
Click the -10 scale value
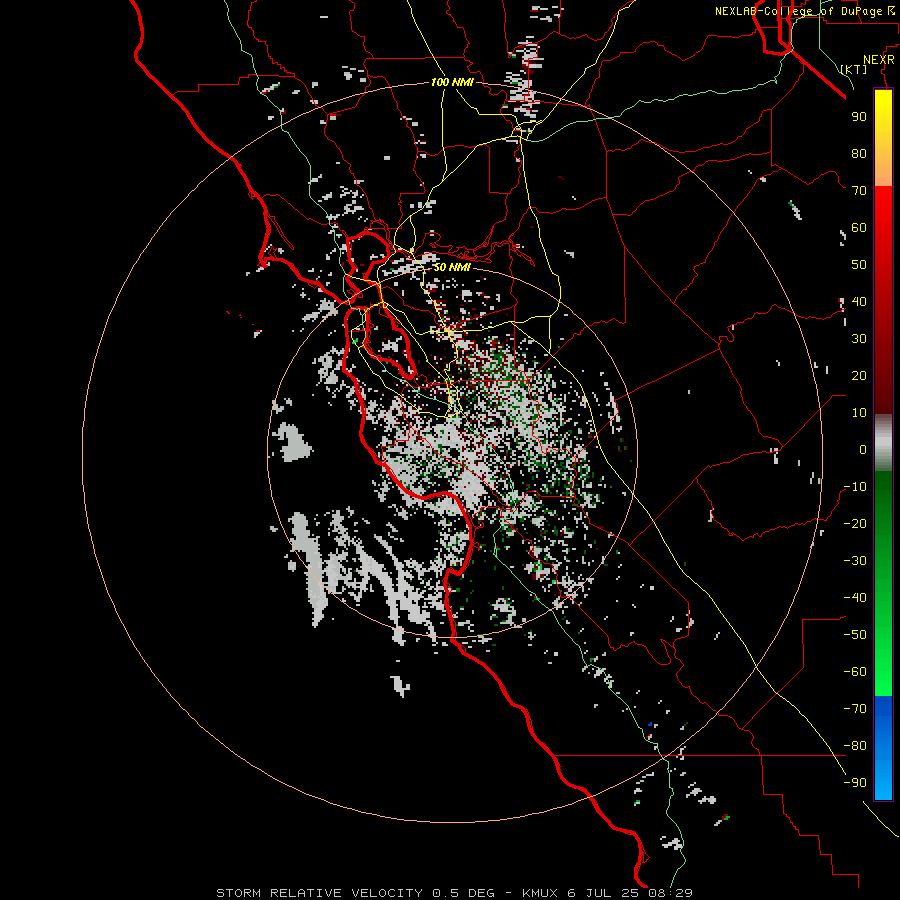(x=855, y=487)
